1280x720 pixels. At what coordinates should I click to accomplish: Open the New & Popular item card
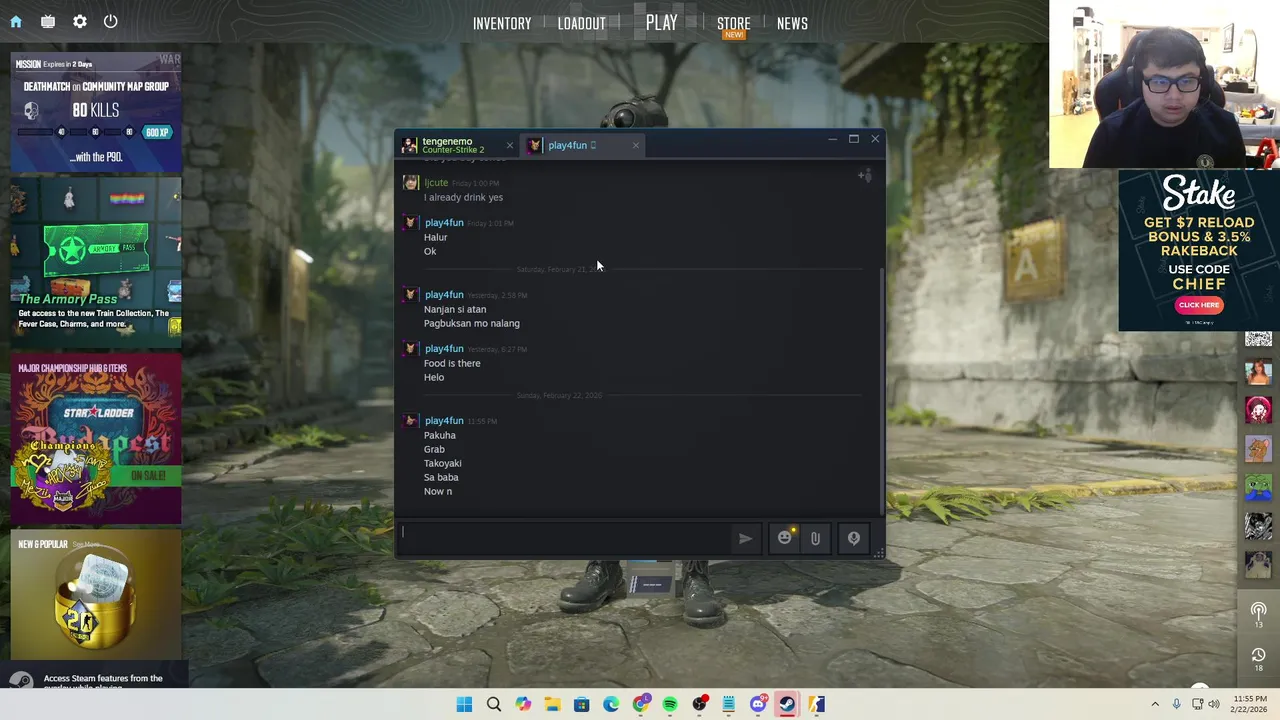point(96,595)
